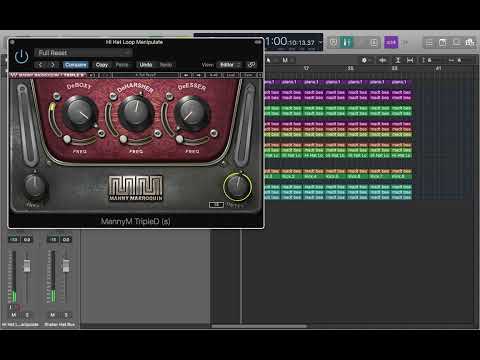
Task: Click the bottom-left plugin knob
Action: coord(34,185)
